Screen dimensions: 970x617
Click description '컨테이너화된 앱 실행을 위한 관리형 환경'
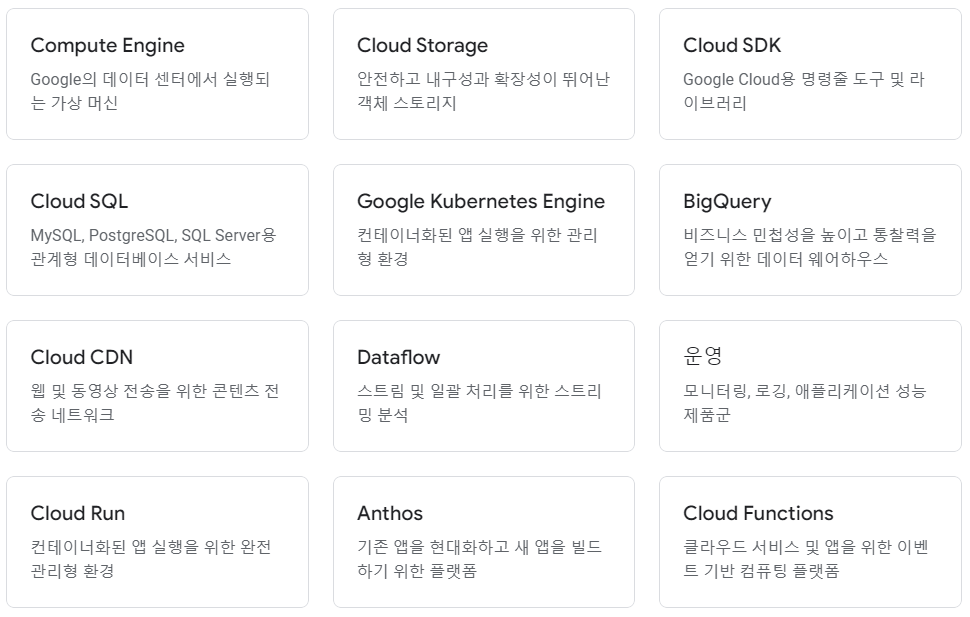(x=477, y=247)
